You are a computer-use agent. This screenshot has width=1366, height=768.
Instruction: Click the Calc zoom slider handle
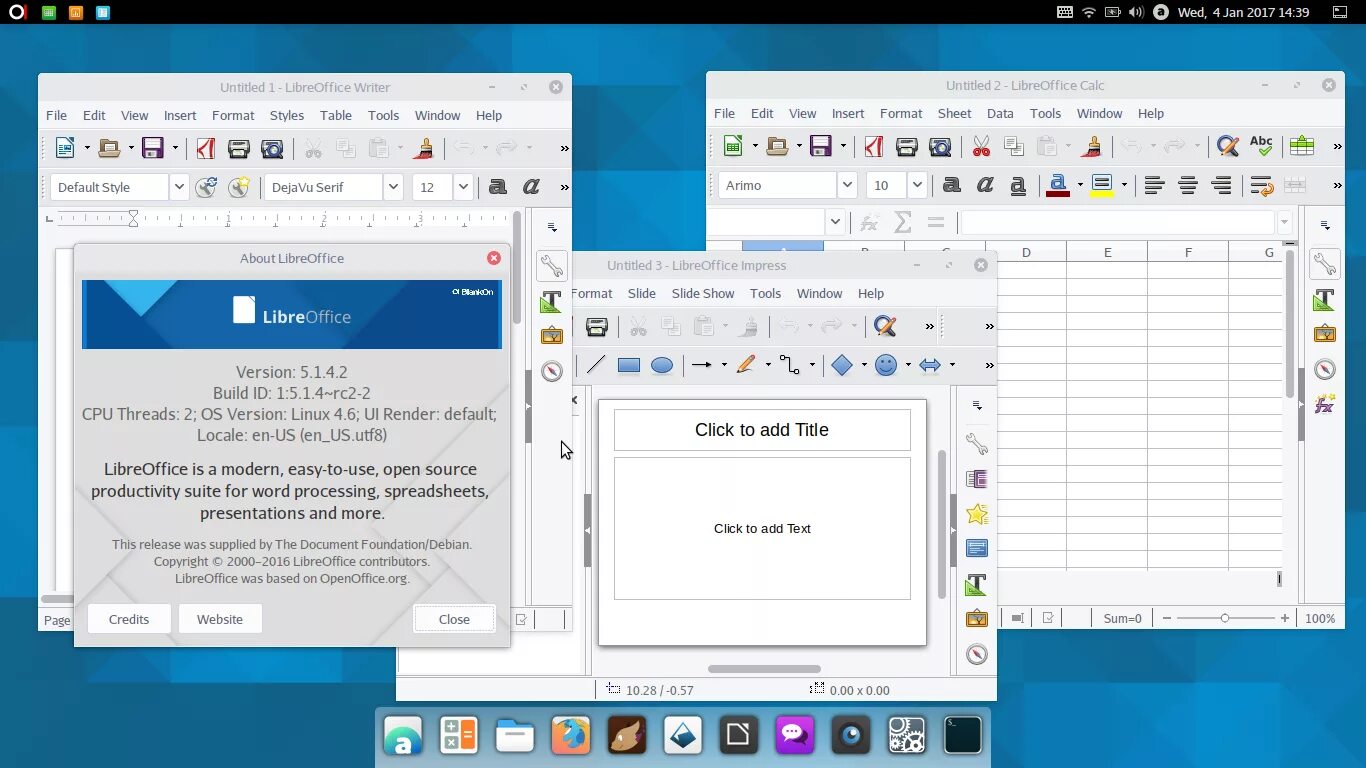click(x=1225, y=618)
